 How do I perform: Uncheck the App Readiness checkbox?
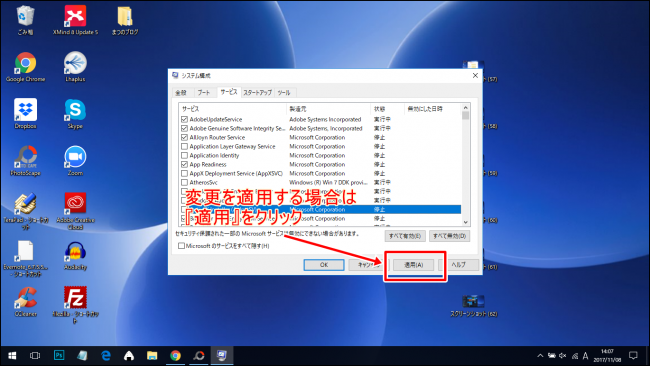(184, 165)
